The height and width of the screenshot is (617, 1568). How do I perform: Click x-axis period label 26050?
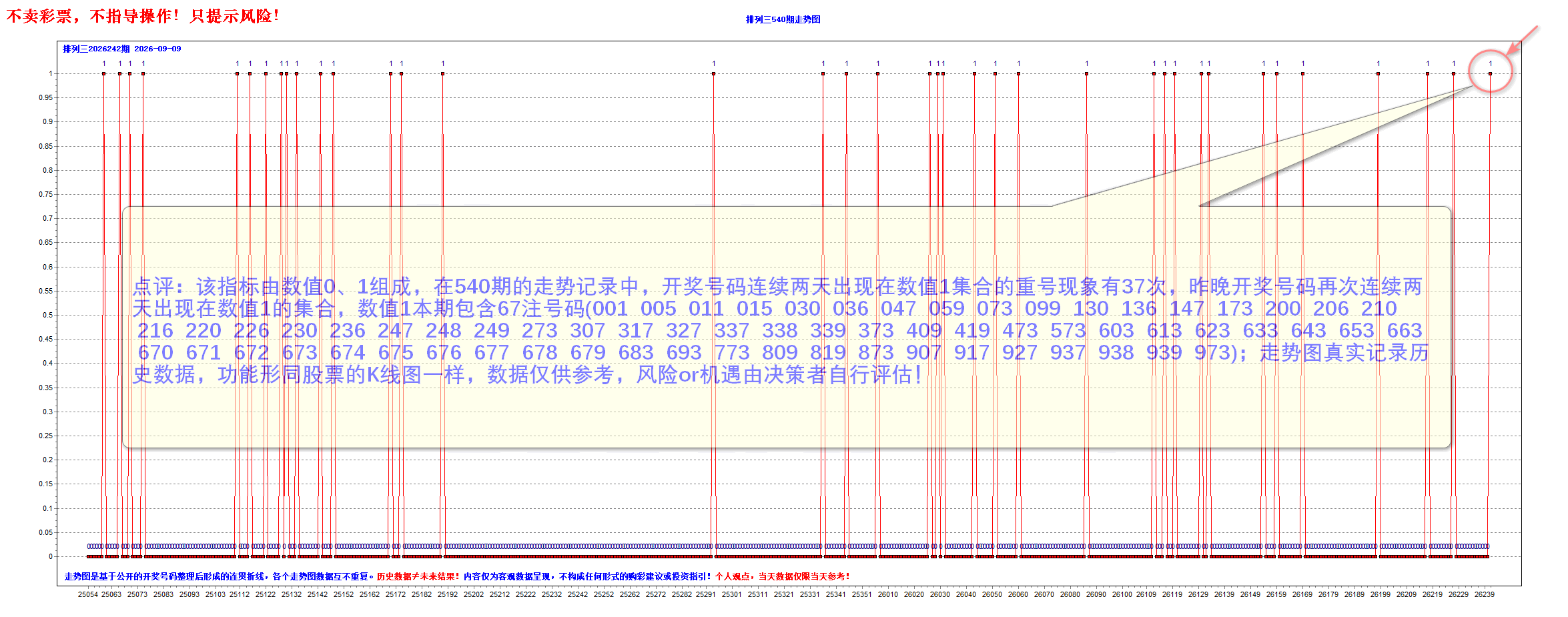coord(992,594)
